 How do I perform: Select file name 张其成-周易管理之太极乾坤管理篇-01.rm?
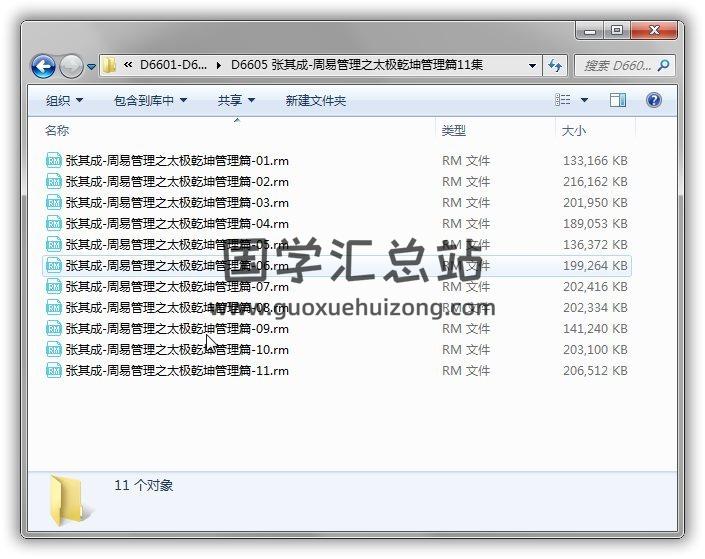(177, 161)
